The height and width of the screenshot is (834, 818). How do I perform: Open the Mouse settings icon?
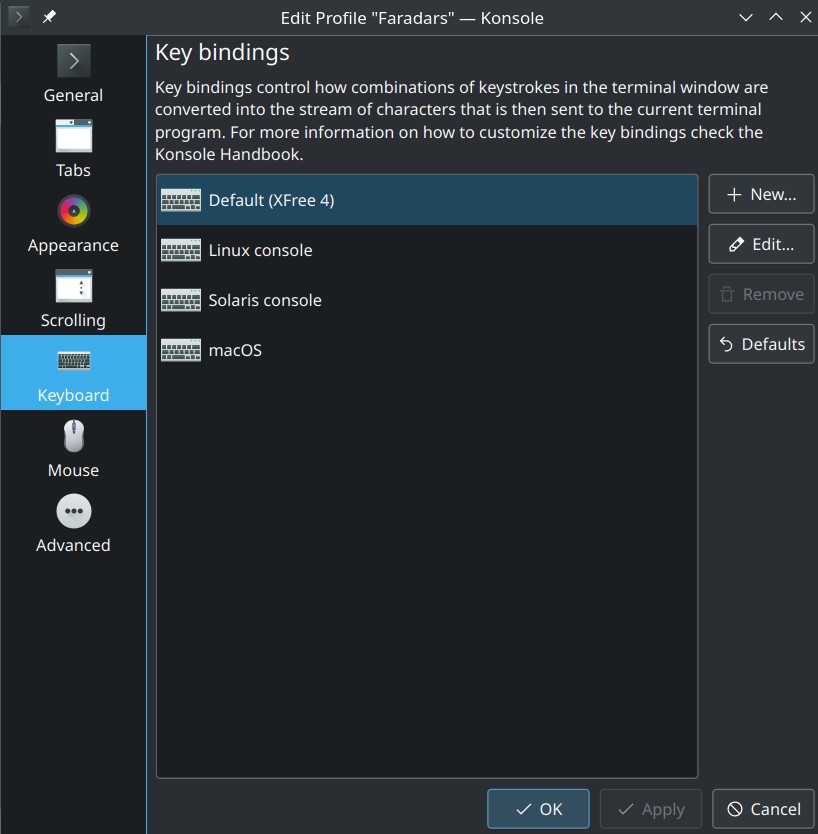(73, 436)
